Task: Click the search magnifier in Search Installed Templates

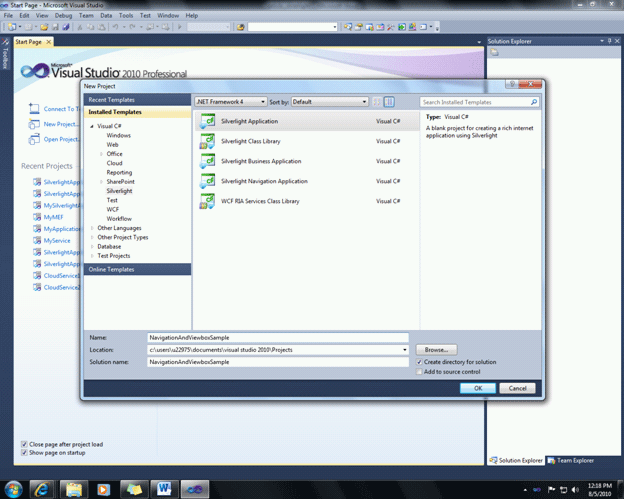Action: click(x=534, y=102)
